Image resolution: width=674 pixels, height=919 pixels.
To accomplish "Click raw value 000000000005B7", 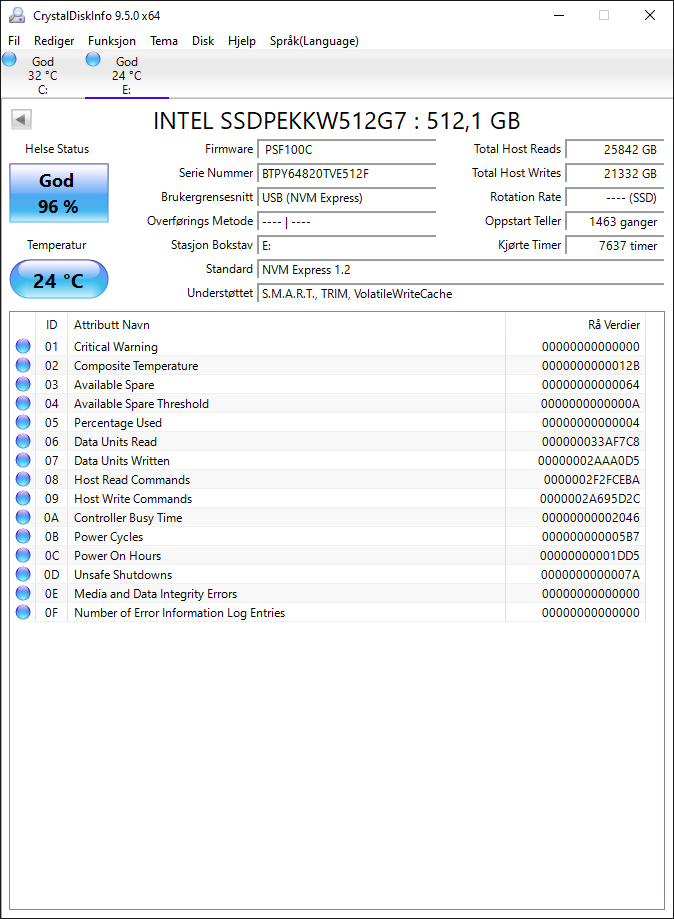I will 590,537.
